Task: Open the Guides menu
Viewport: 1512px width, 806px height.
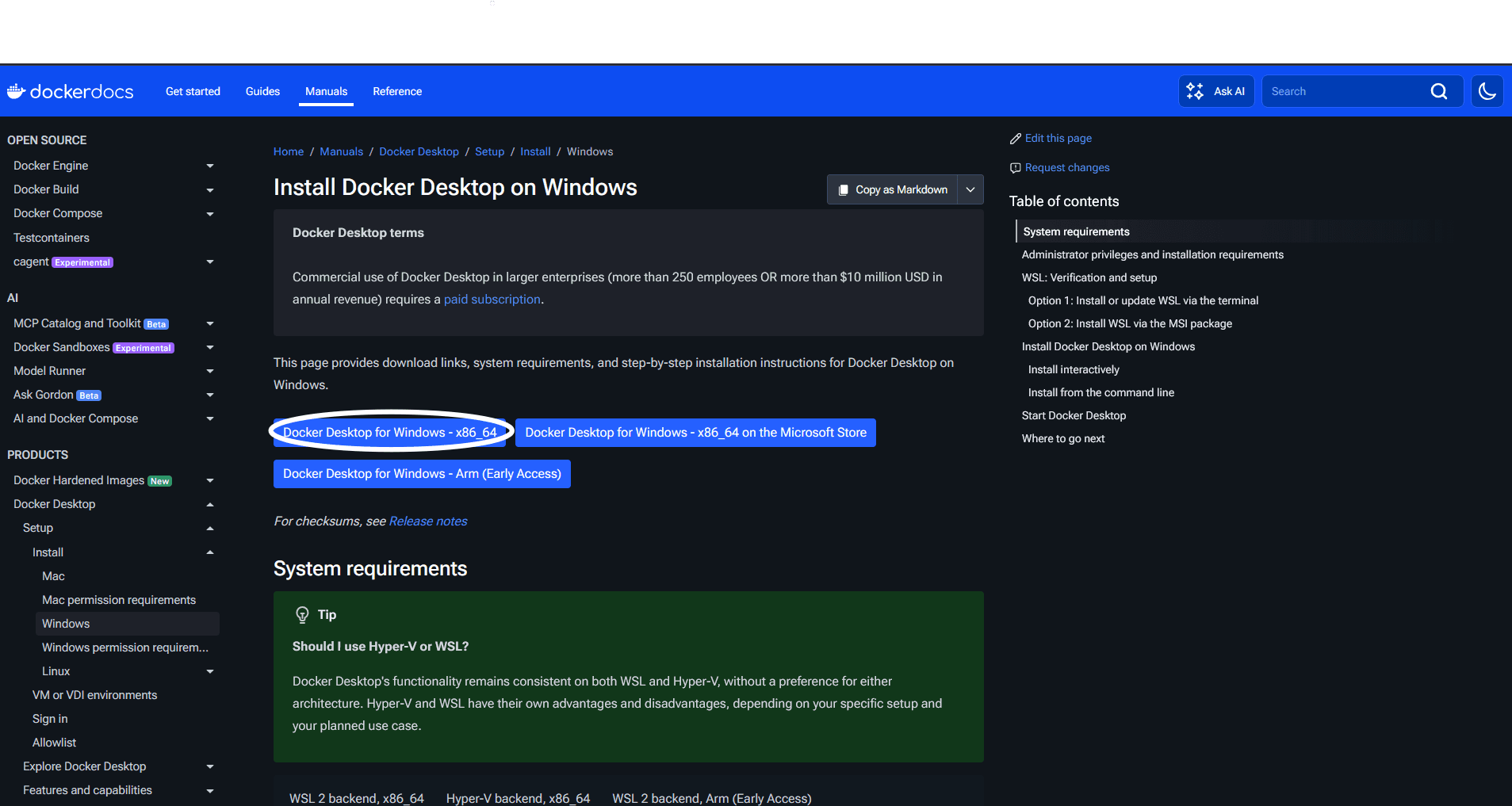Action: [x=262, y=91]
